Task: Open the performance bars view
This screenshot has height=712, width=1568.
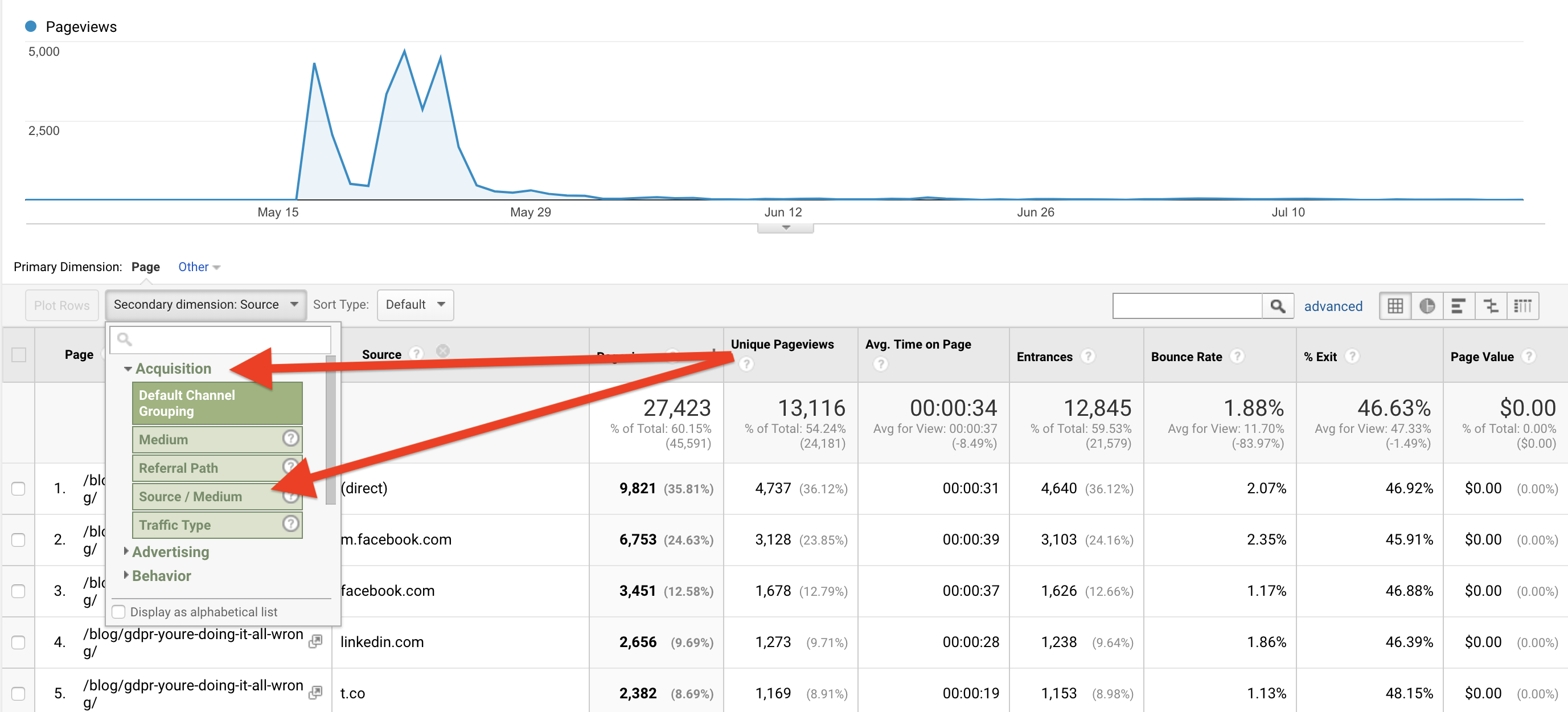Action: [1459, 305]
